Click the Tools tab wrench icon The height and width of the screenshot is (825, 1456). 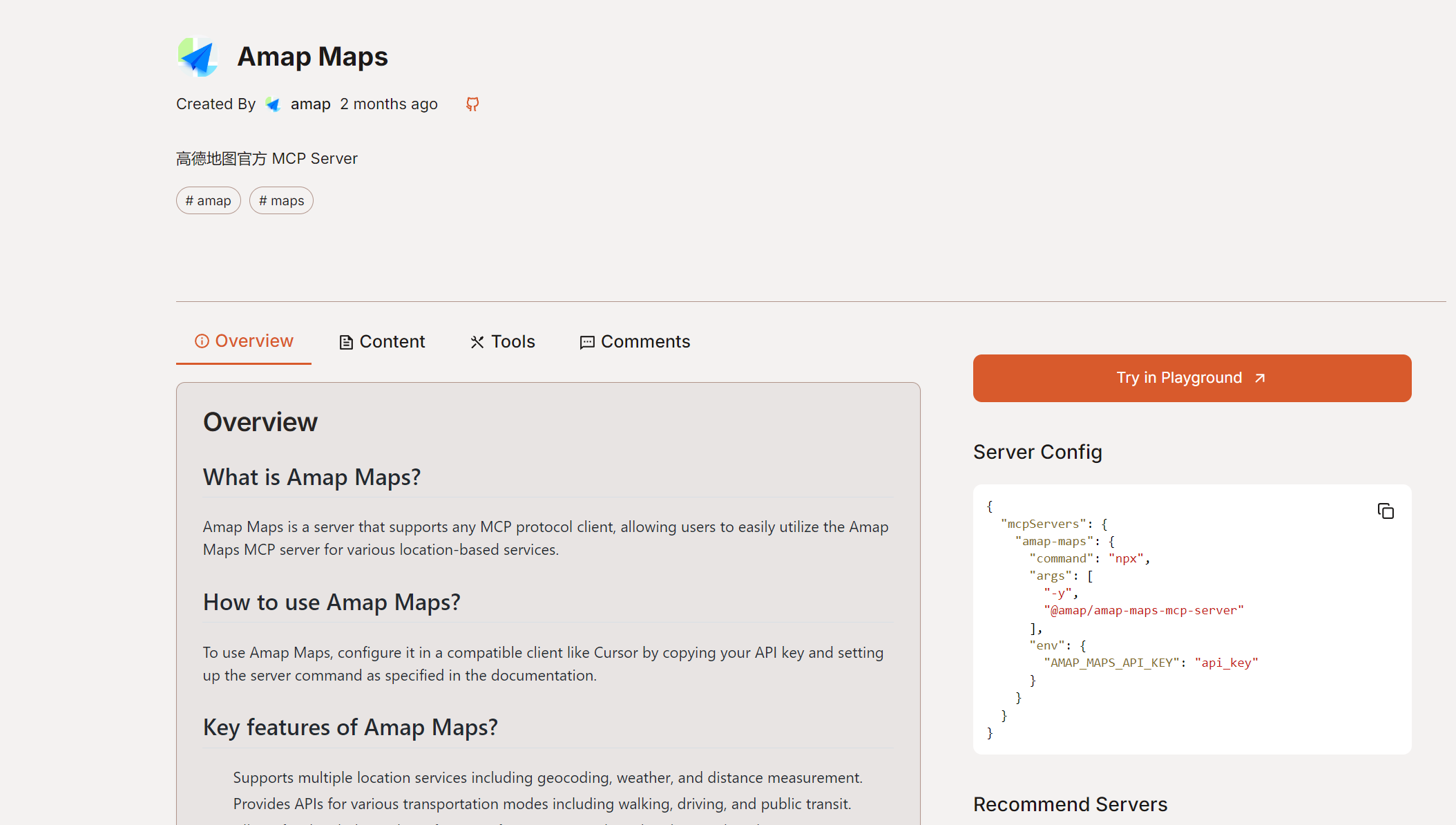pyautogui.click(x=477, y=342)
